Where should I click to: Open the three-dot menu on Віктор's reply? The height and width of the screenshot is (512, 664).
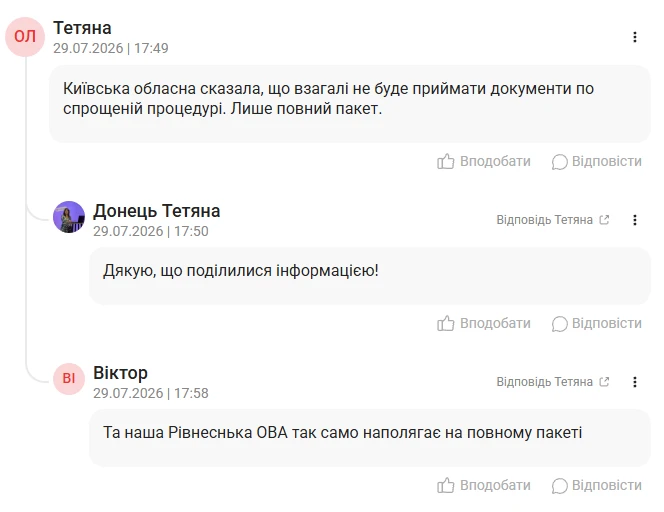(x=634, y=382)
